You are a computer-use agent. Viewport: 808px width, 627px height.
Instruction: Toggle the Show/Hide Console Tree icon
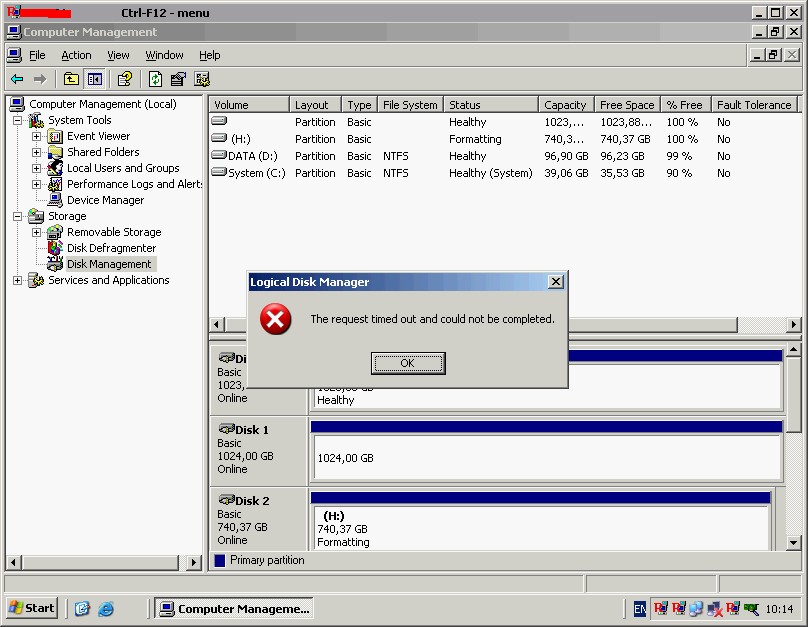95,79
